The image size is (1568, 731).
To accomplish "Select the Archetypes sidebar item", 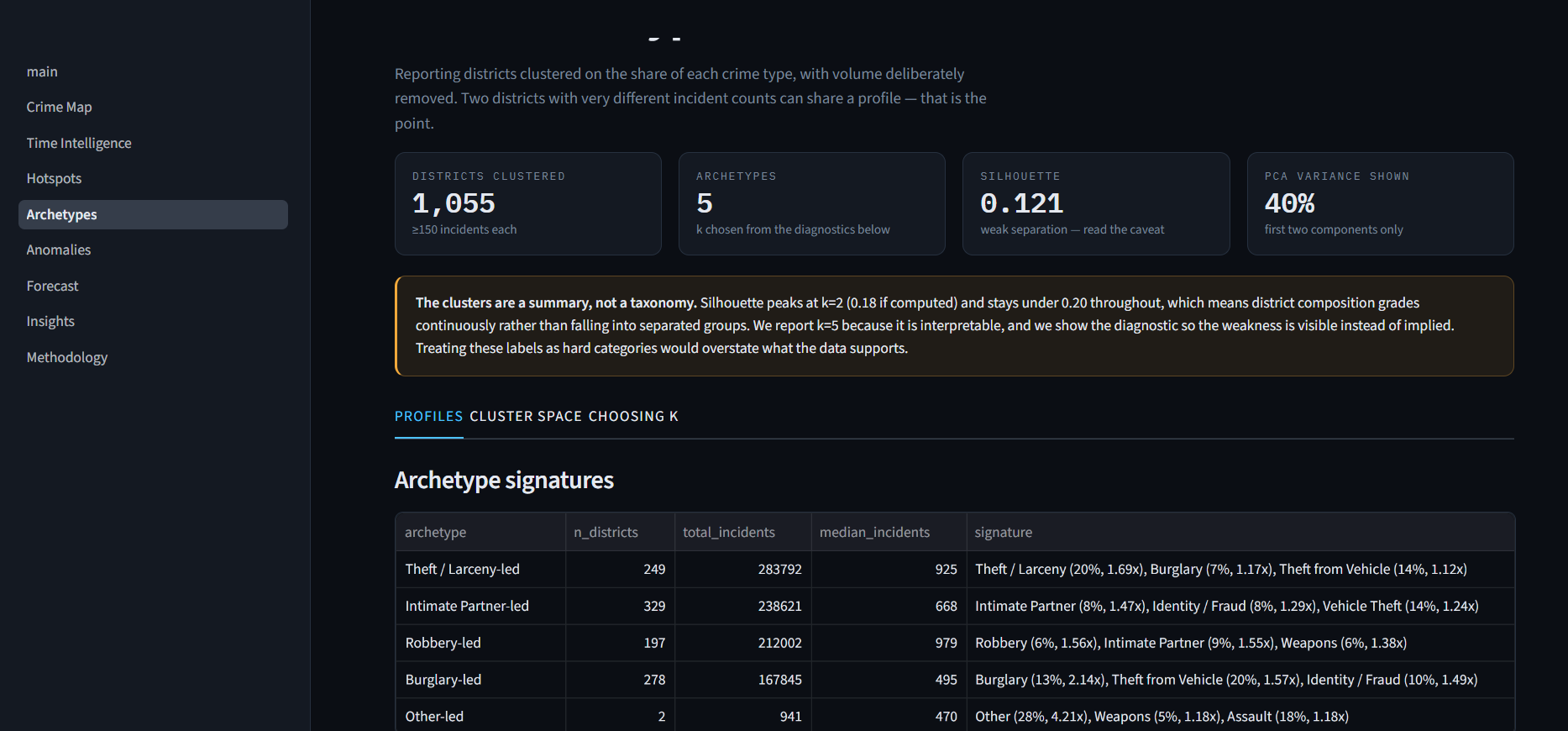I will pos(153,214).
